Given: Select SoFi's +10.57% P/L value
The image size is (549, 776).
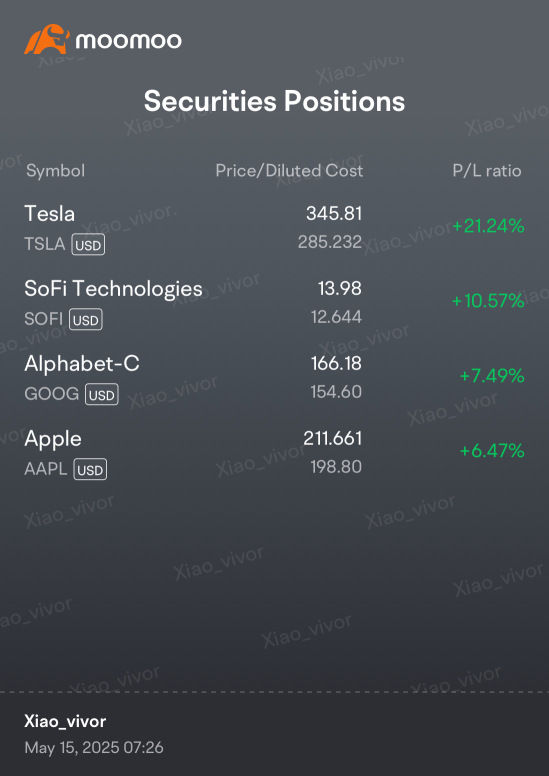Looking at the screenshot, I should pyautogui.click(x=488, y=301).
